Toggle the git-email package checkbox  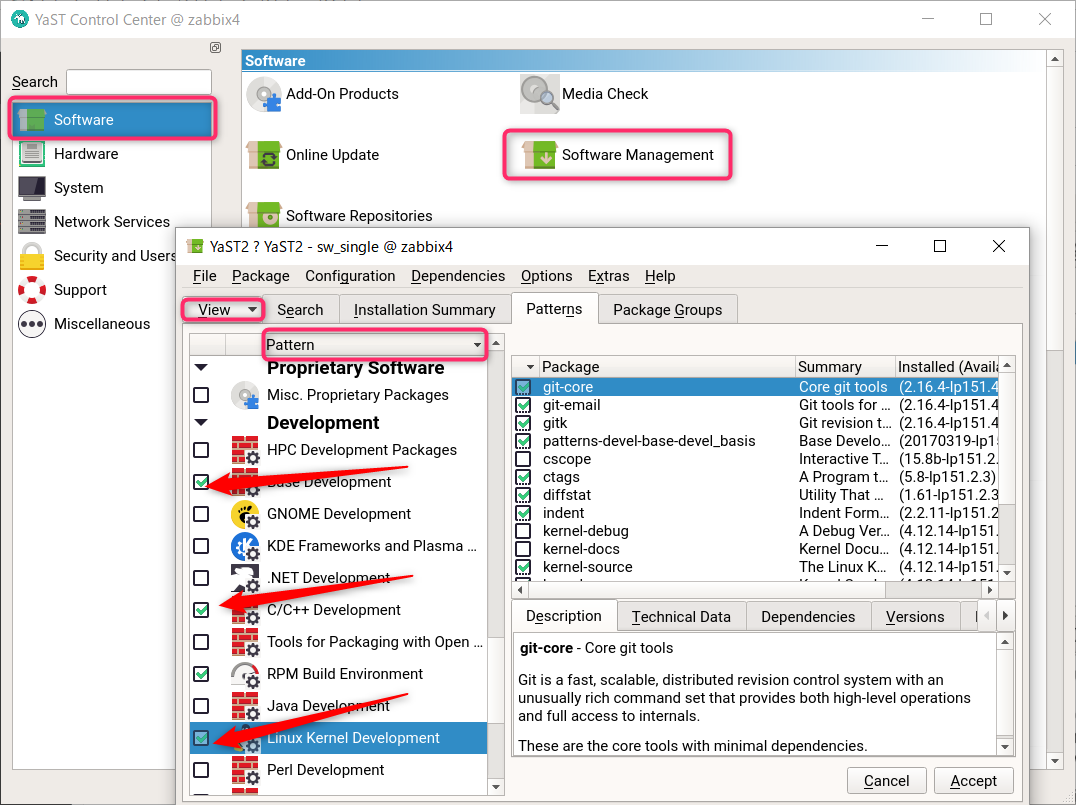pyautogui.click(x=524, y=405)
